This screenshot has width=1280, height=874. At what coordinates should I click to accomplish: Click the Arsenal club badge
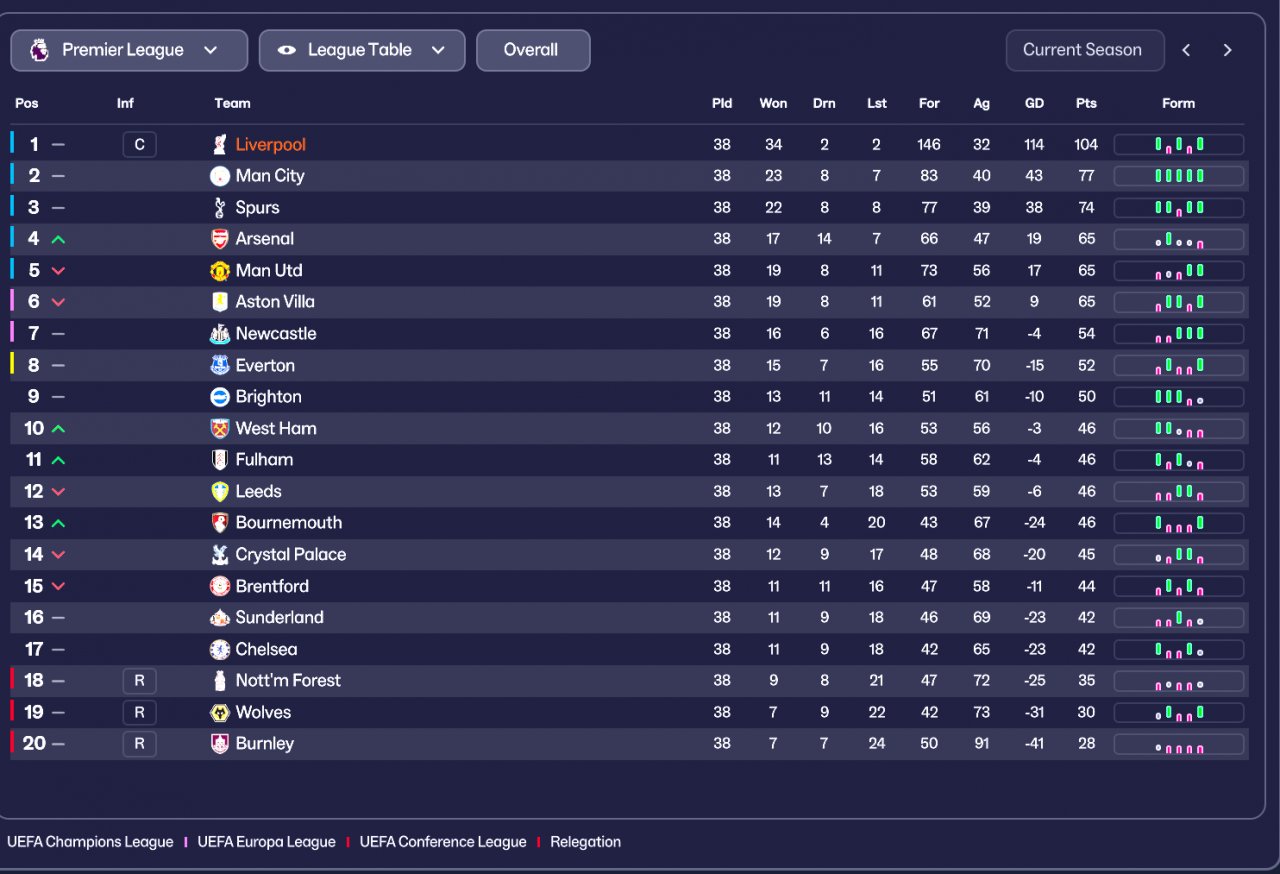[x=220, y=239]
